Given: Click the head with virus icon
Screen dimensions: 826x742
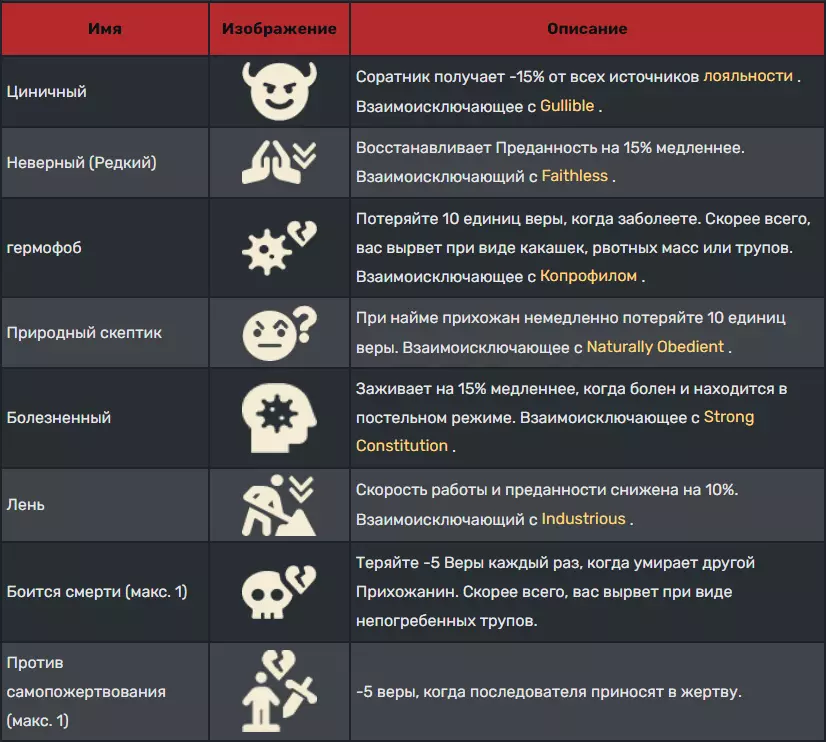Looking at the screenshot, I should pyautogui.click(x=278, y=417).
